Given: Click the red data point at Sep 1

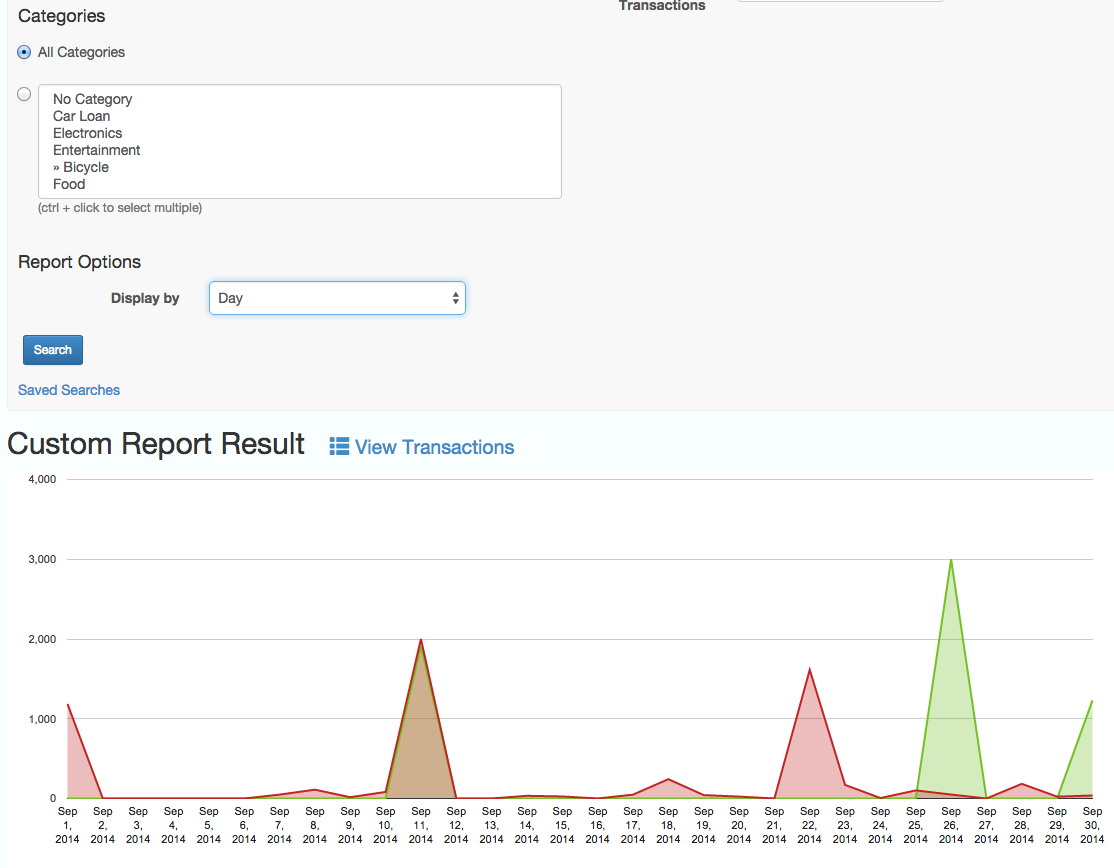Looking at the screenshot, I should point(68,705).
